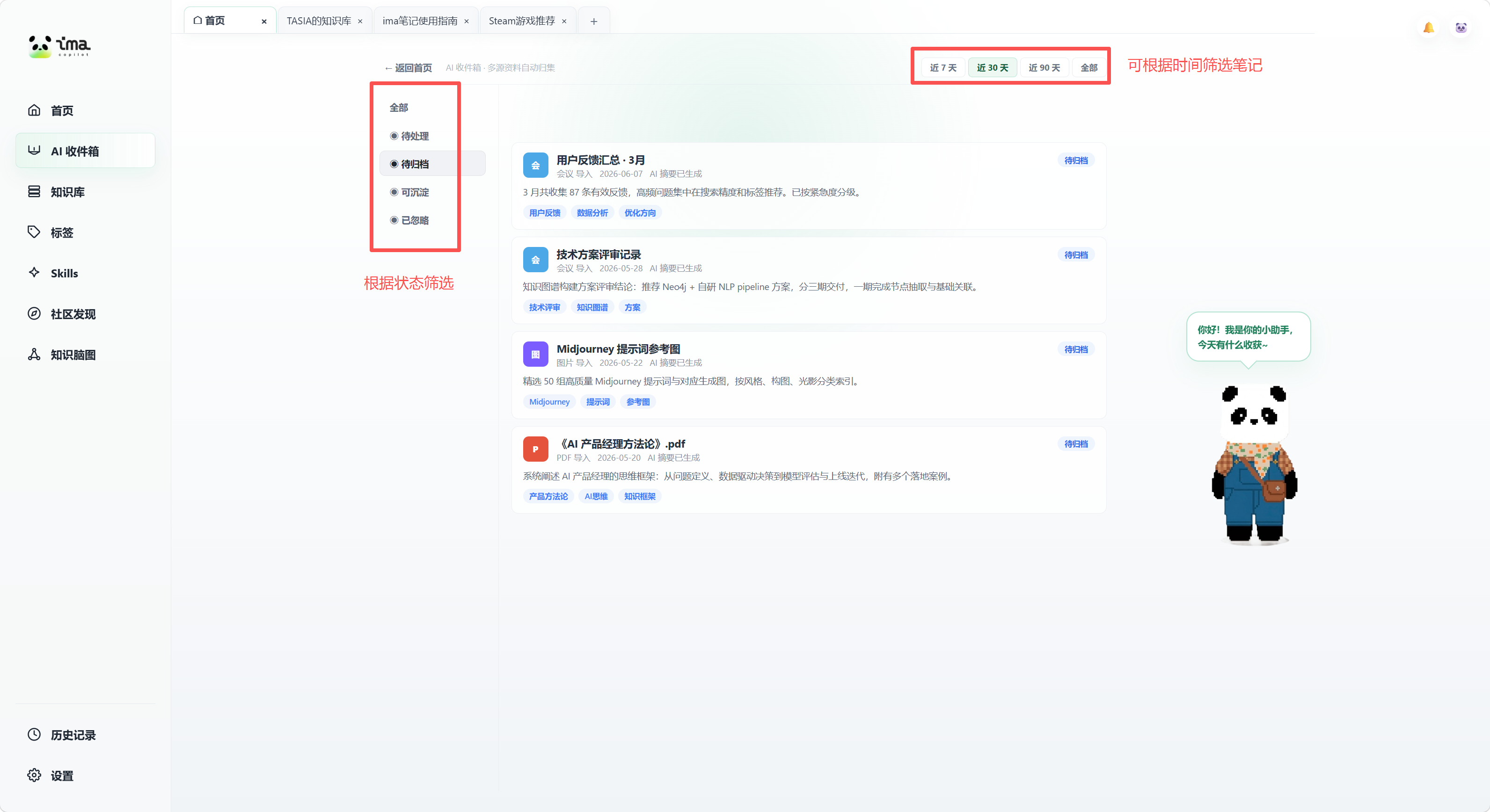Open the 知识库 database icon

(34, 191)
